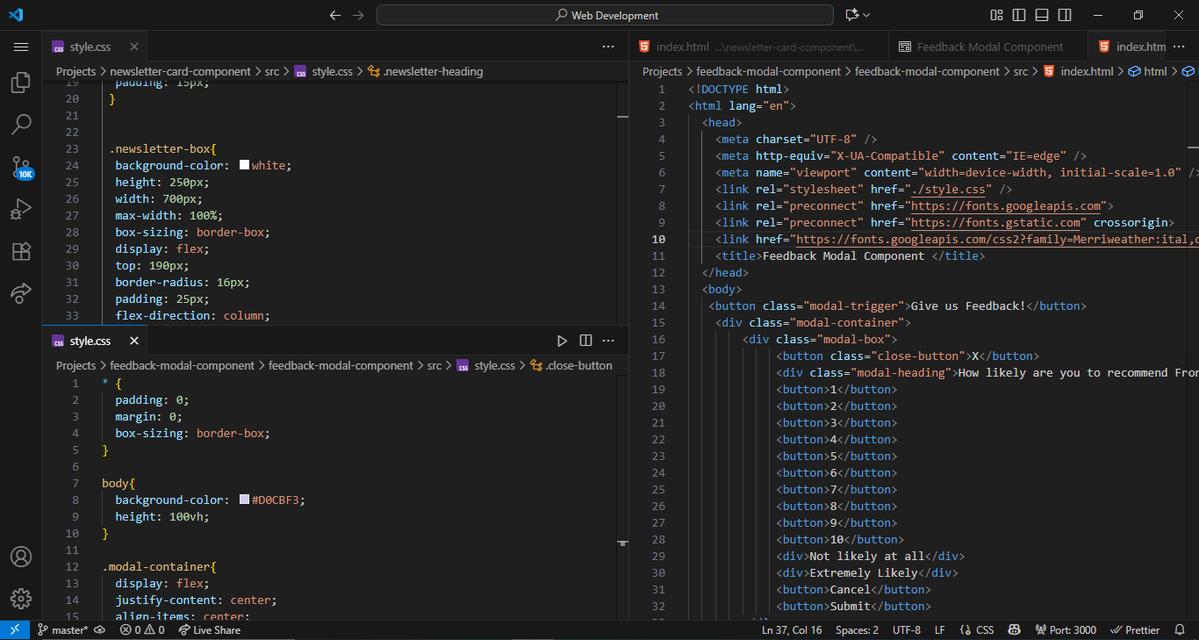Toggle the secondary side bar layout button
This screenshot has width=1199, height=640.
pyautogui.click(x=1064, y=15)
